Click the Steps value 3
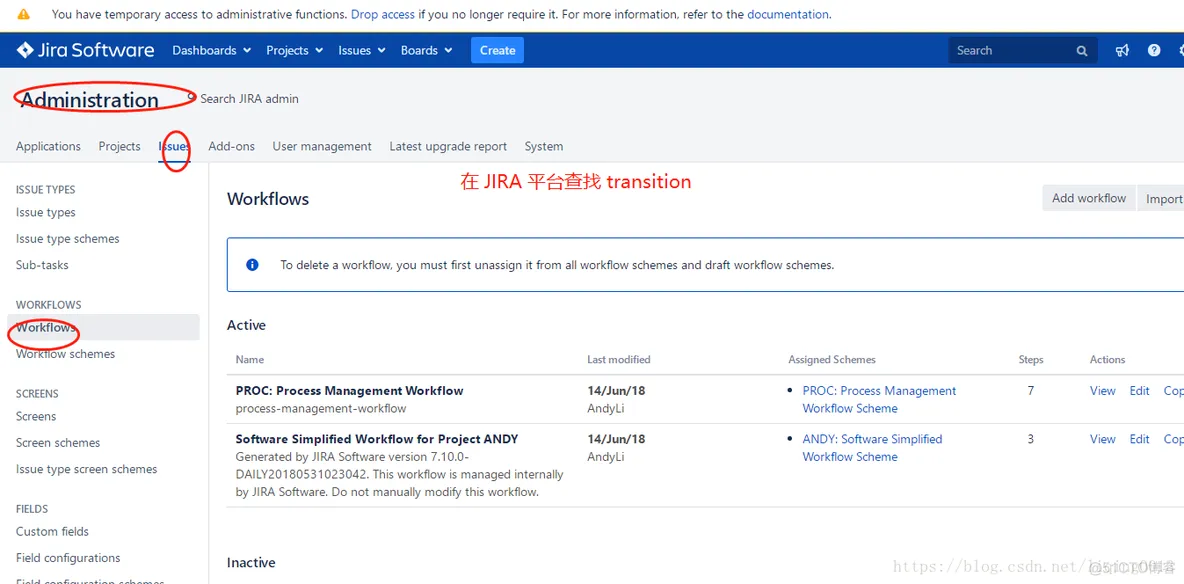This screenshot has height=584, width=1184. [1031, 440]
